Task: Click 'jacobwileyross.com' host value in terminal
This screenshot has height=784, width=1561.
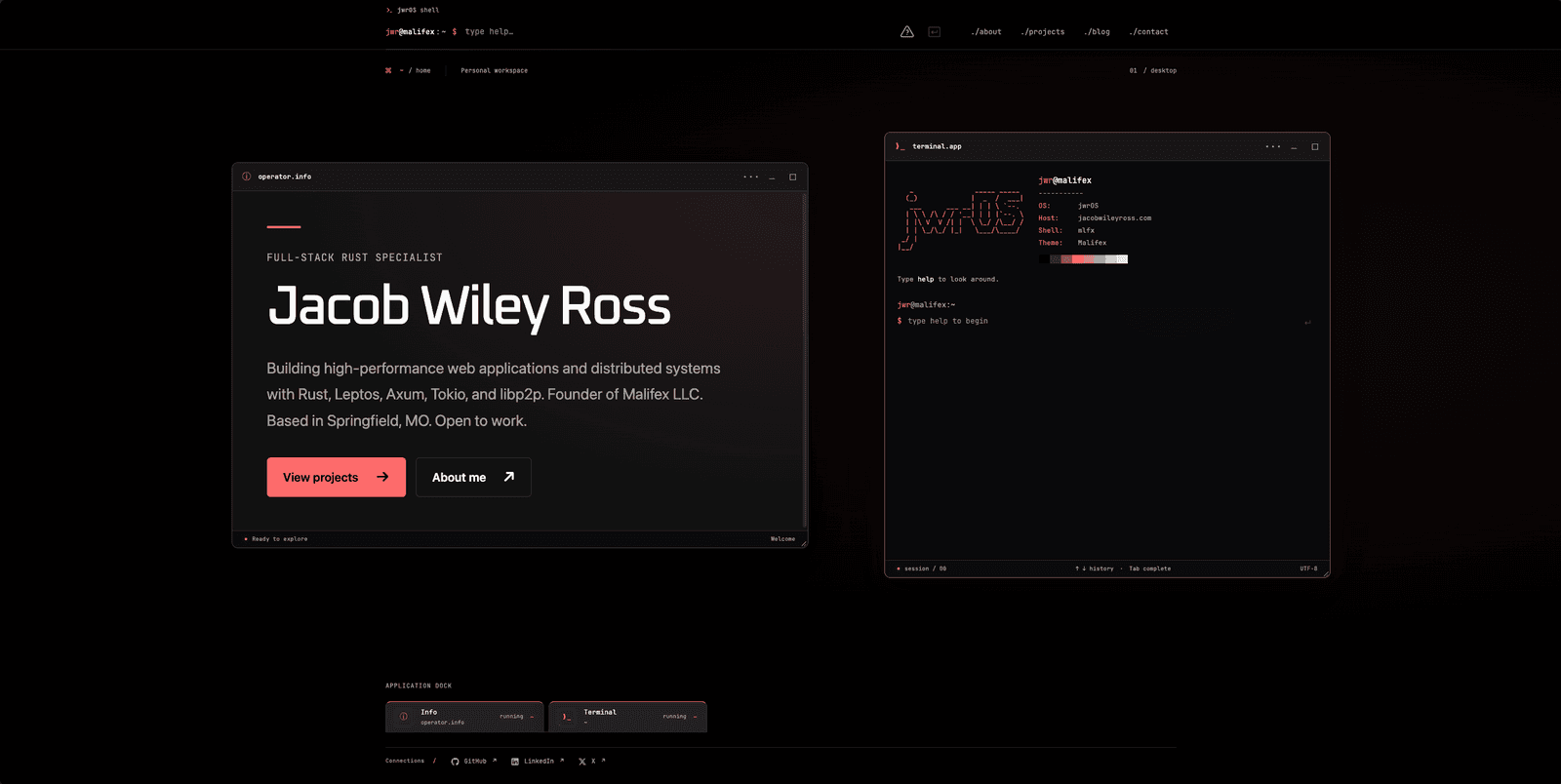Action: [1114, 218]
